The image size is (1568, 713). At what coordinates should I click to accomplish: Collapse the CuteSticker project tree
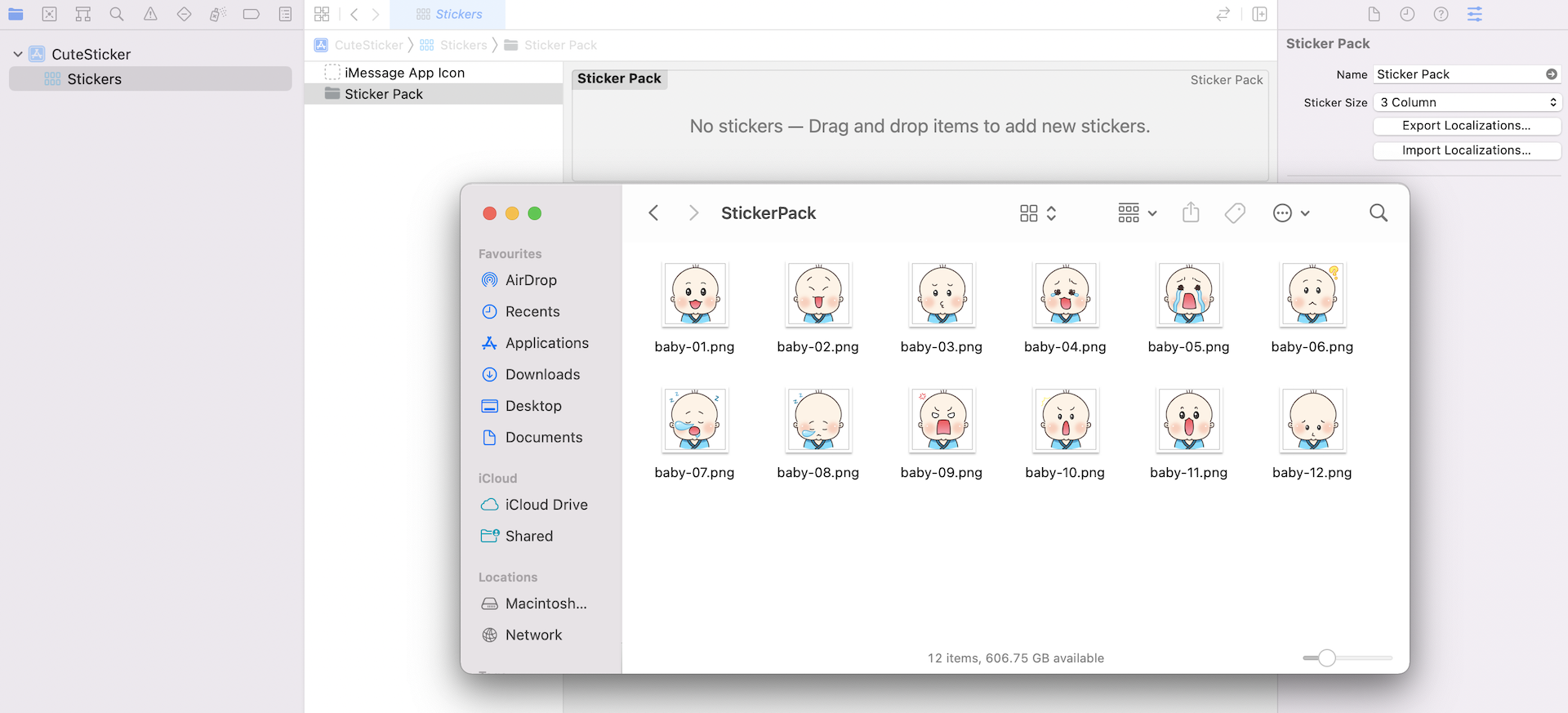pyautogui.click(x=18, y=54)
